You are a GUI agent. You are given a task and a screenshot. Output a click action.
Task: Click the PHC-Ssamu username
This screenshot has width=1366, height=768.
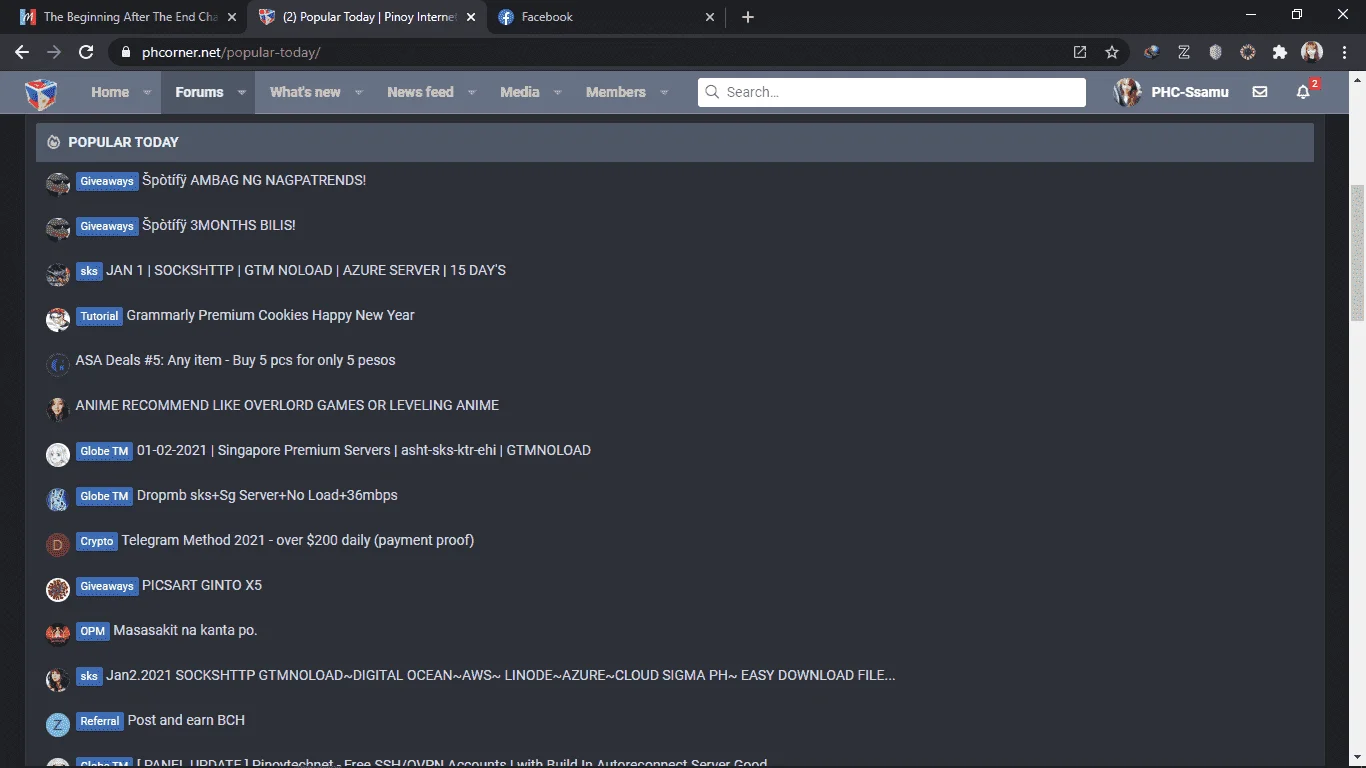click(x=1190, y=92)
